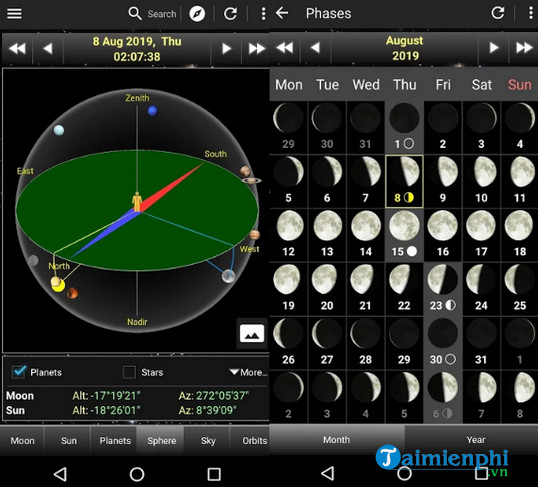Fast forward date in sphere view
The height and width of the screenshot is (487, 538).
tap(256, 48)
